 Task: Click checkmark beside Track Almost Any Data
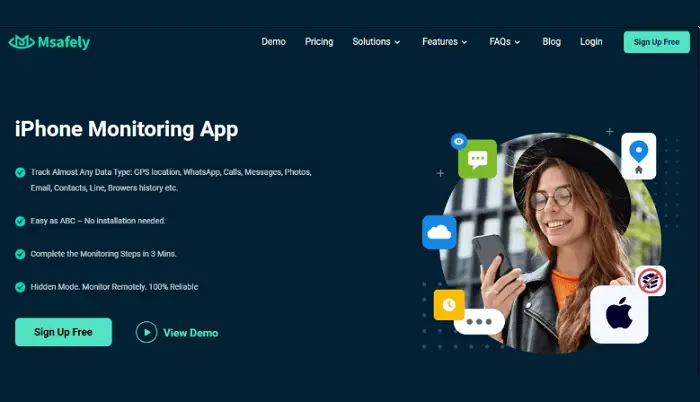pos(20,173)
